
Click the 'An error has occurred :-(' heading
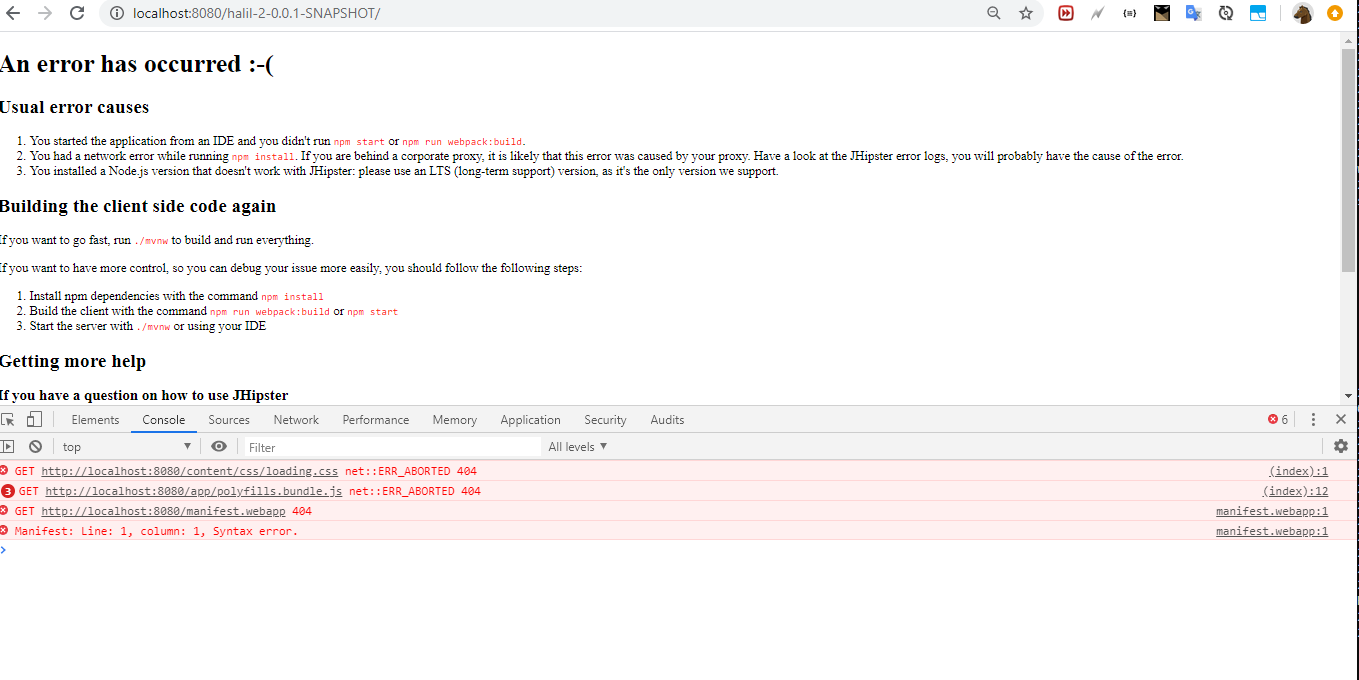136,64
